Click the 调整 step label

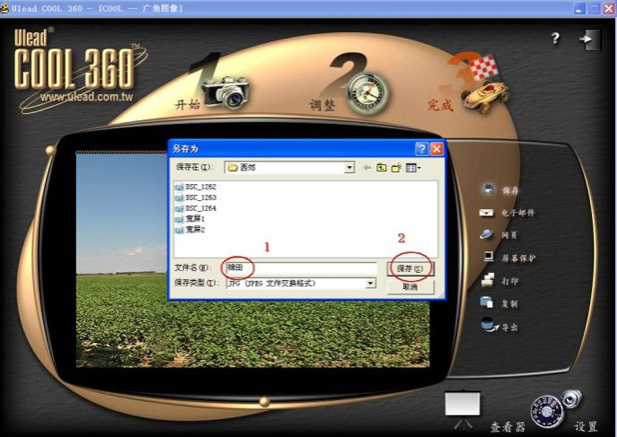(x=322, y=105)
